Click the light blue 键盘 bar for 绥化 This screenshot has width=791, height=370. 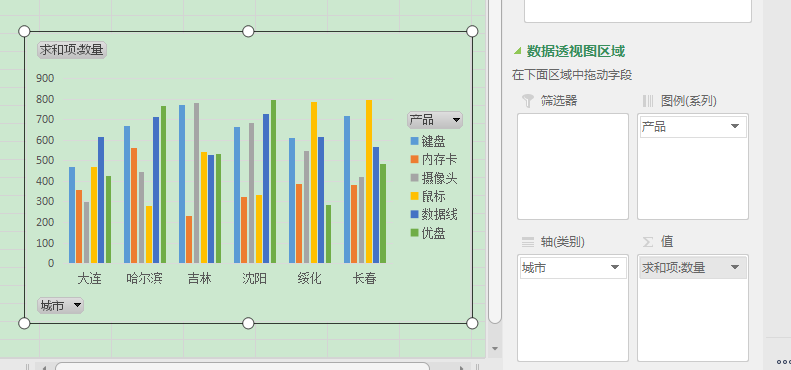(x=292, y=200)
